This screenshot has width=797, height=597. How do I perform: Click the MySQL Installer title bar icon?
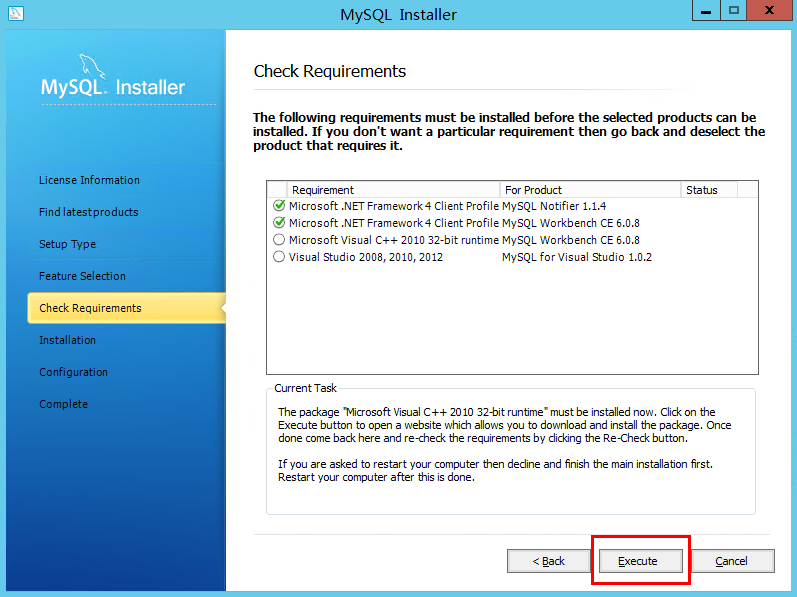pos(16,13)
